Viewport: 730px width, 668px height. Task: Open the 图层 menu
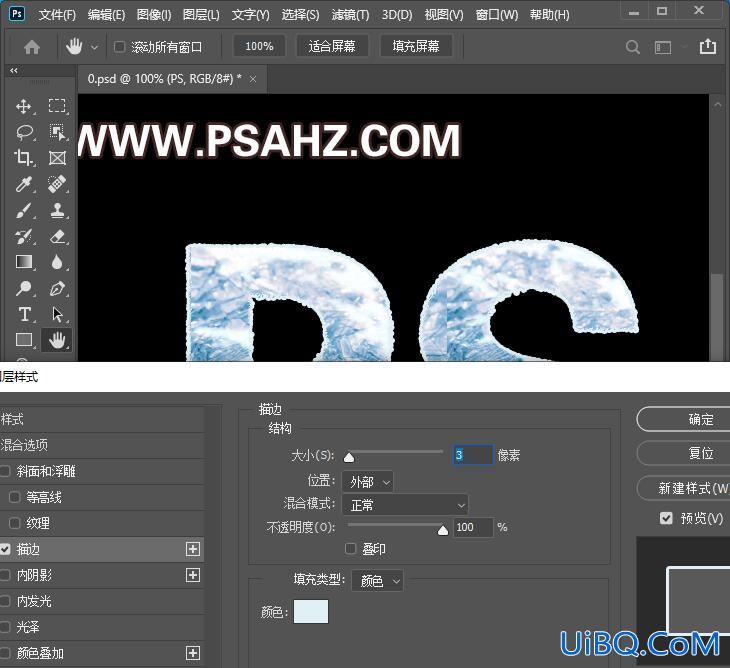click(201, 15)
